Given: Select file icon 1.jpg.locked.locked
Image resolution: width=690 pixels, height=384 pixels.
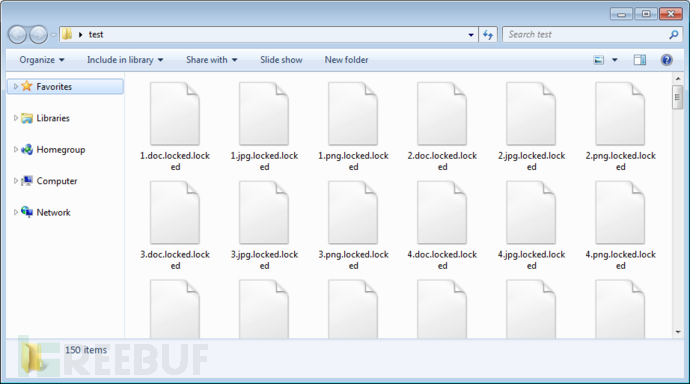Looking at the screenshot, I should [264, 114].
